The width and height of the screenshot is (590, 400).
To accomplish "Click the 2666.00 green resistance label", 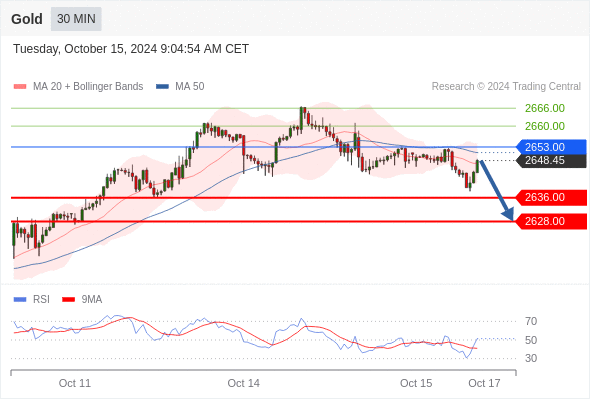I will tap(545, 108).
